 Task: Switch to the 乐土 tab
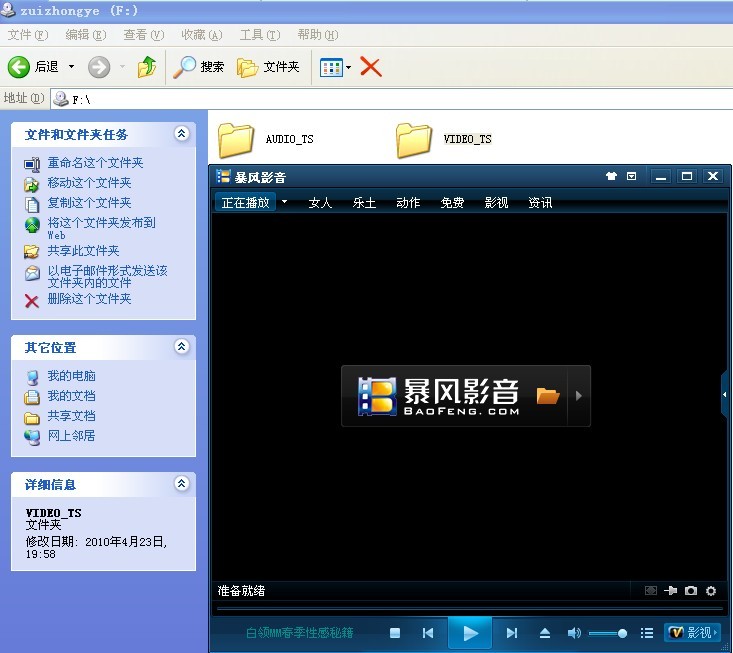click(364, 203)
